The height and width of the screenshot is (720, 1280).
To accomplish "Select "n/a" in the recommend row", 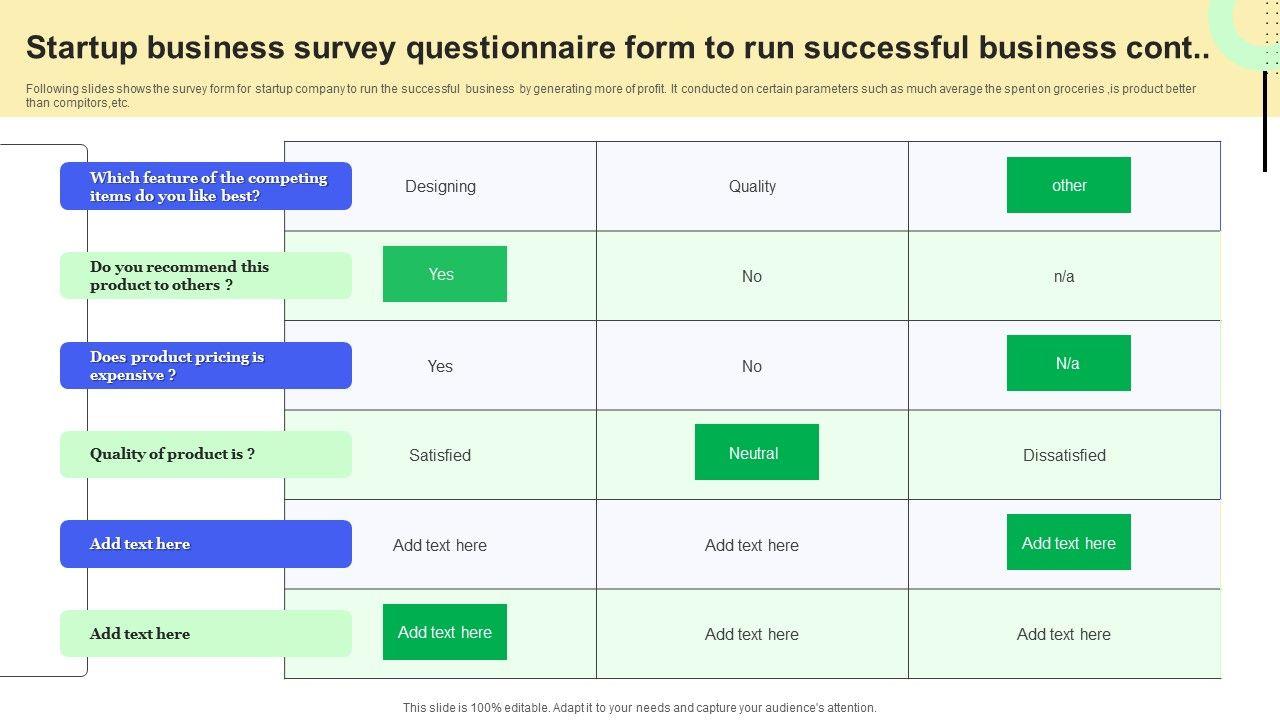I will coord(1064,276).
